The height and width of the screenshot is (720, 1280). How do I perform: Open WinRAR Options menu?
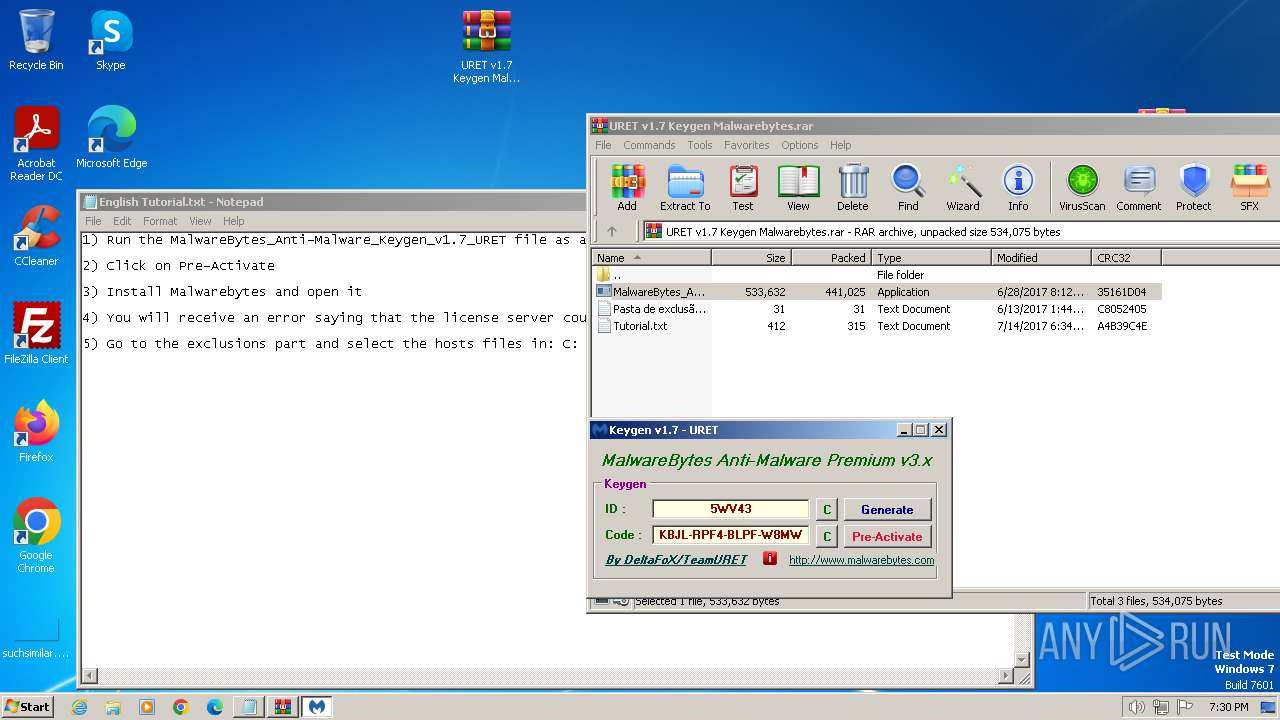pyautogui.click(x=800, y=145)
